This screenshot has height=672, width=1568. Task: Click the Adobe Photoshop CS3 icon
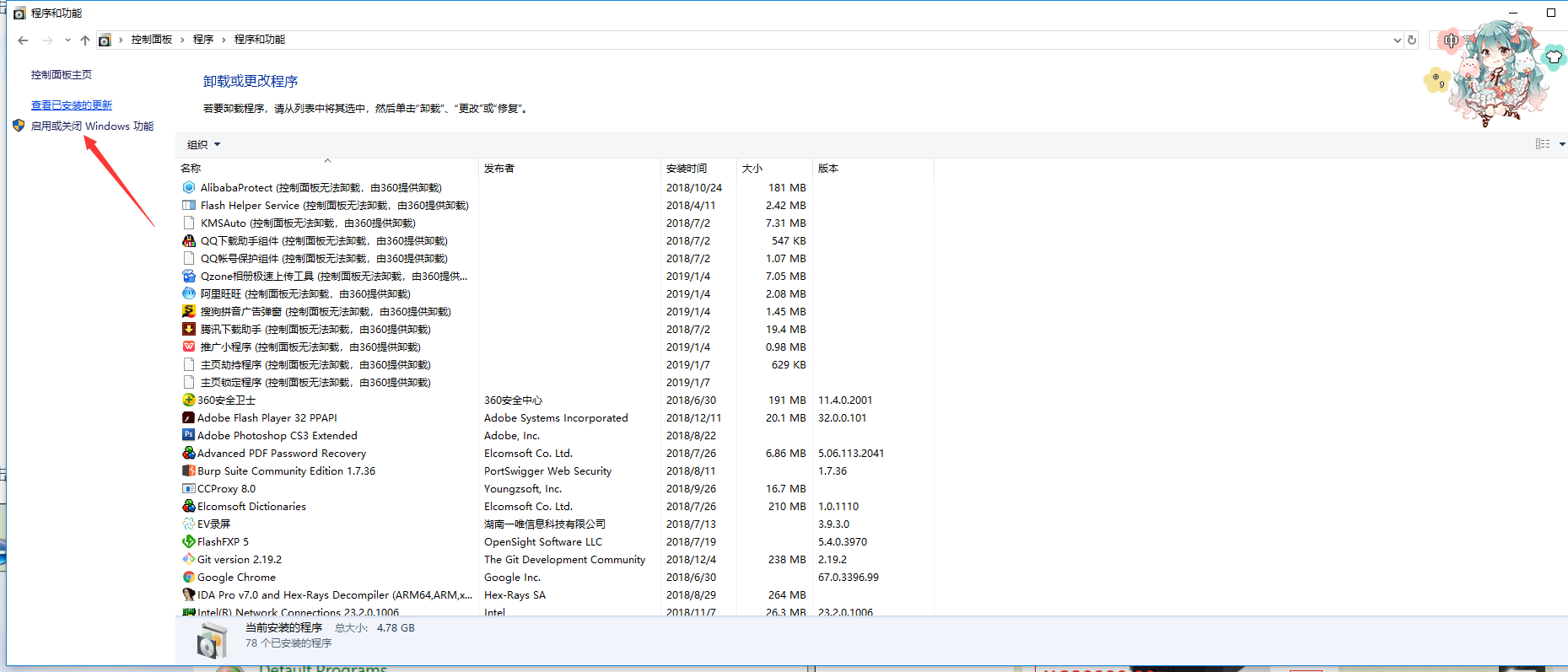pos(189,435)
